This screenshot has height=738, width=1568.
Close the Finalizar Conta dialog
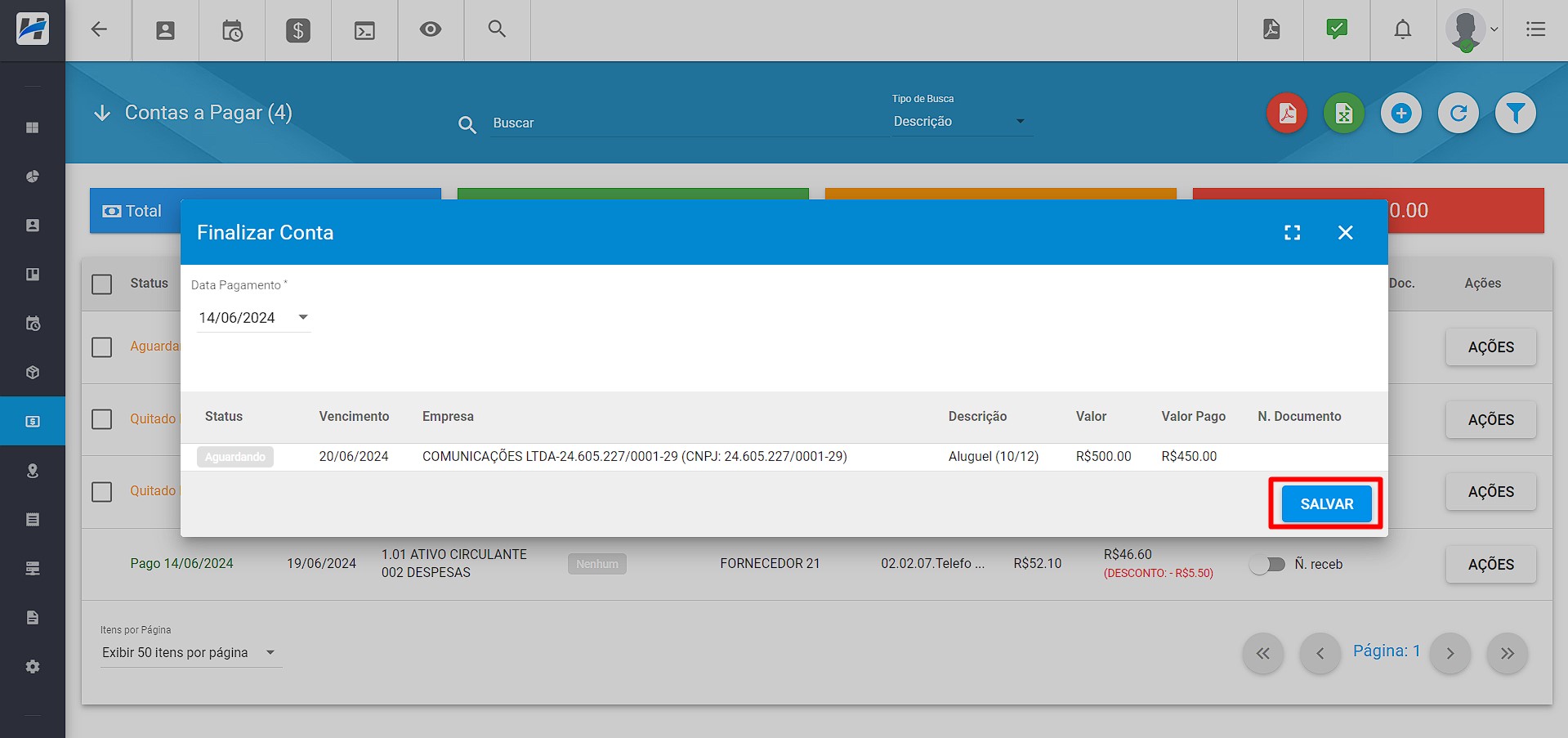click(1346, 233)
